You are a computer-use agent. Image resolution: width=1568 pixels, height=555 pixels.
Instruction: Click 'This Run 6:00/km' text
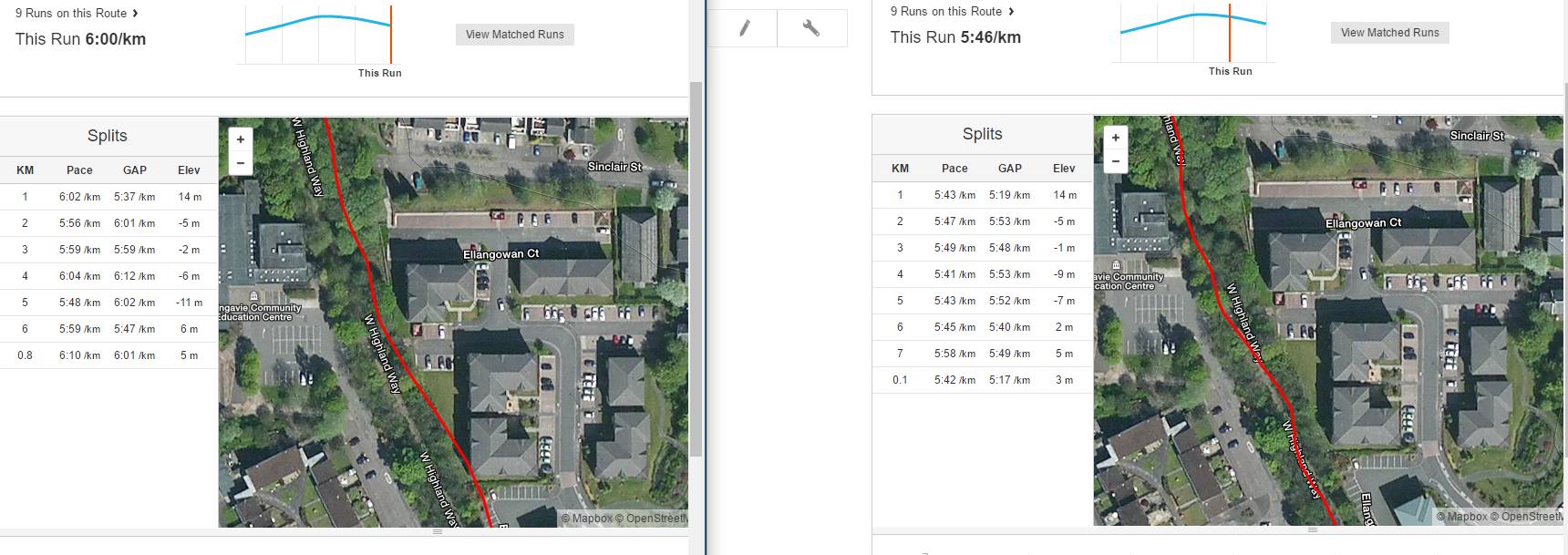pyautogui.click(x=80, y=39)
